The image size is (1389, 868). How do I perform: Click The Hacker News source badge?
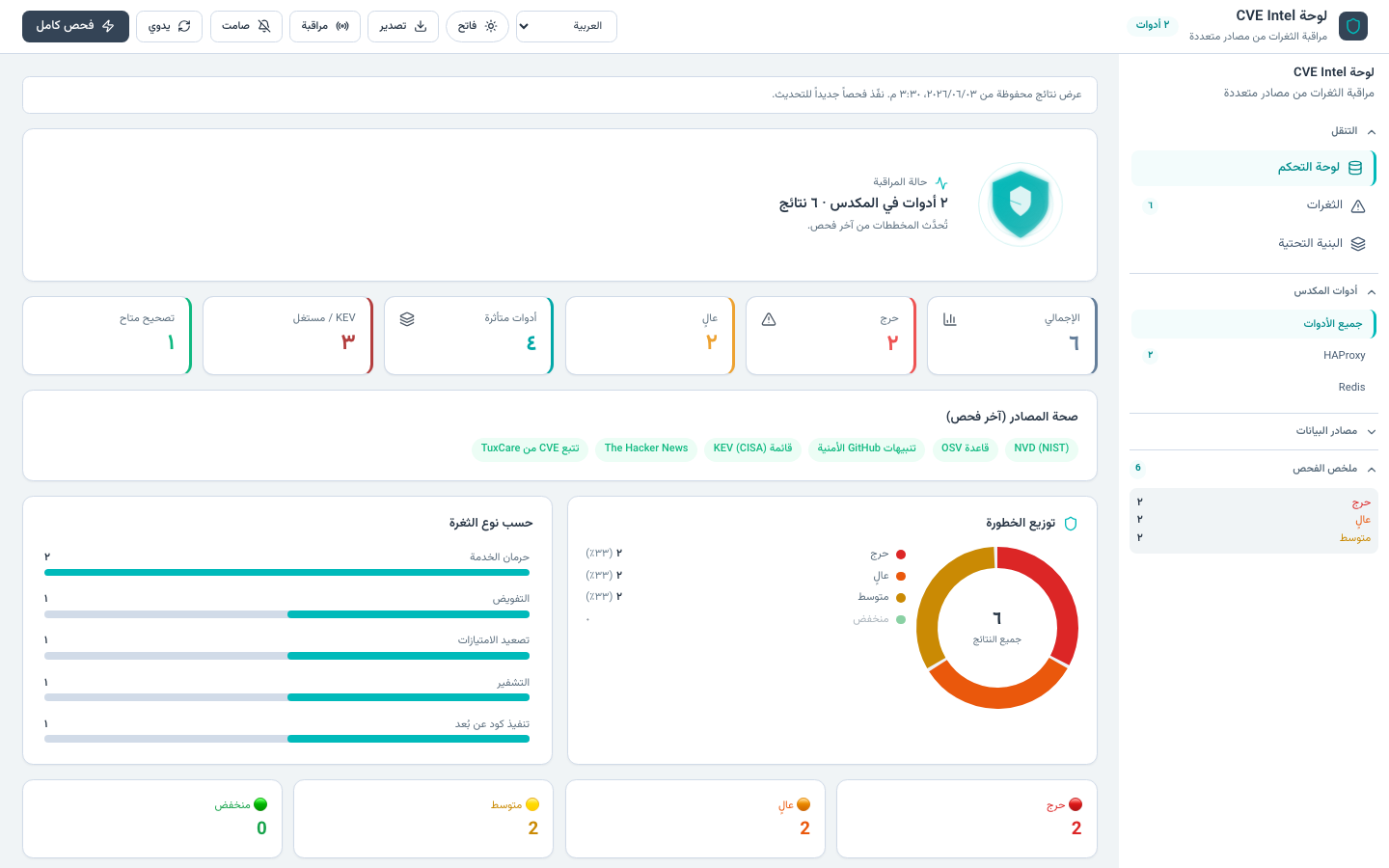646,448
